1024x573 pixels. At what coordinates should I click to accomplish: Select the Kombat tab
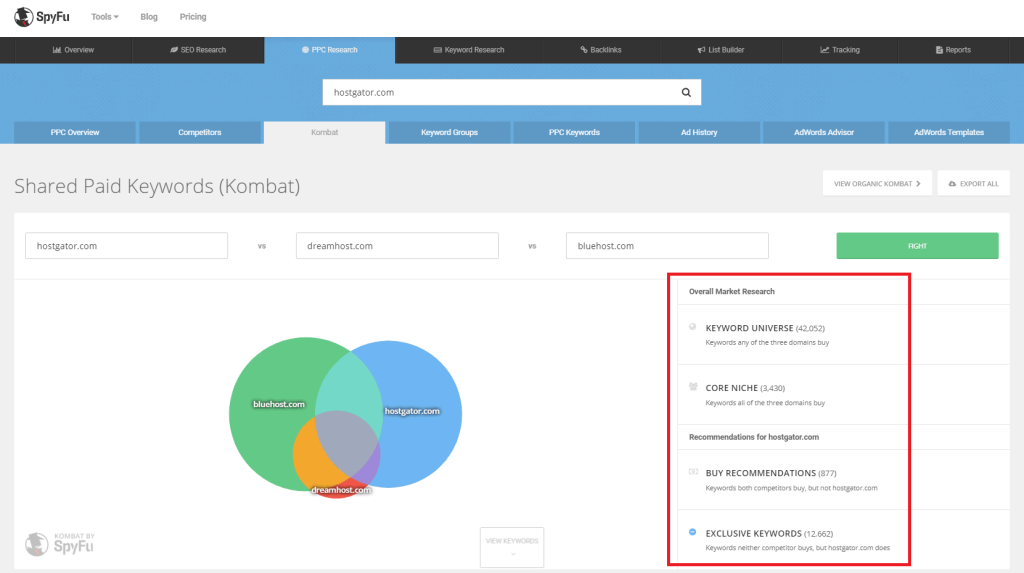[x=325, y=133]
